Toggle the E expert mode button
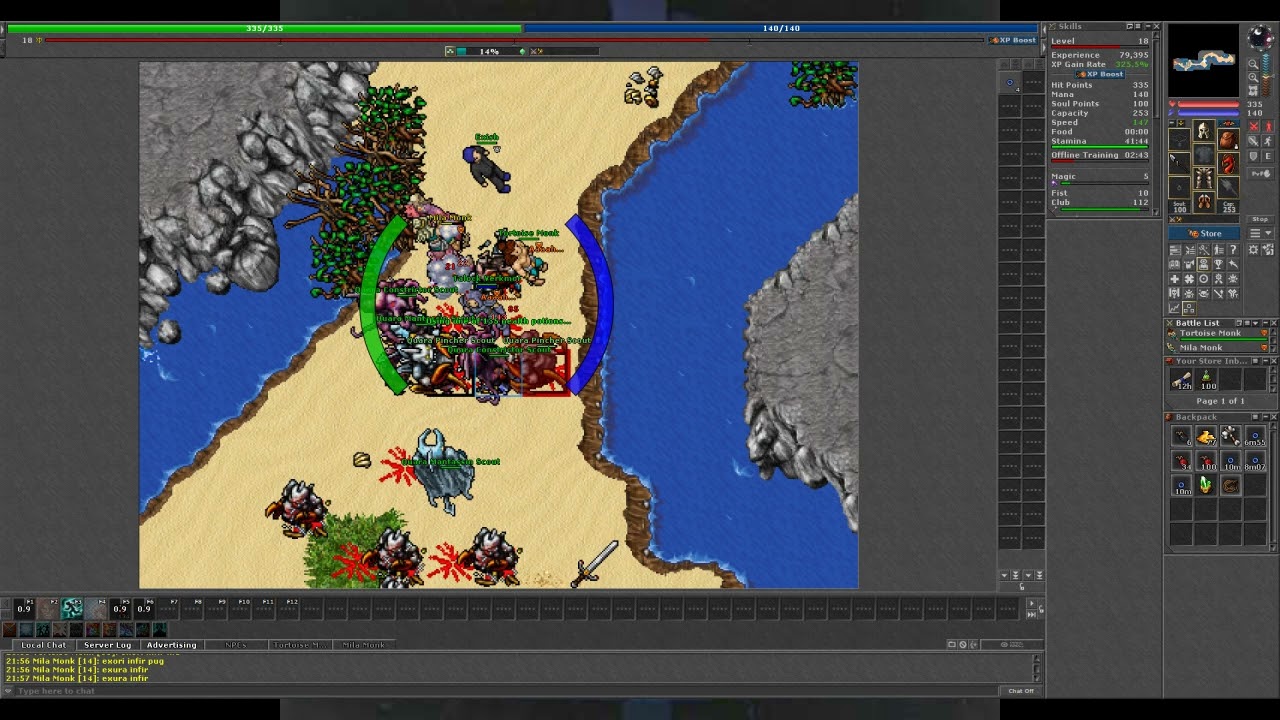Image resolution: width=1280 pixels, height=720 pixels. (x=1268, y=156)
